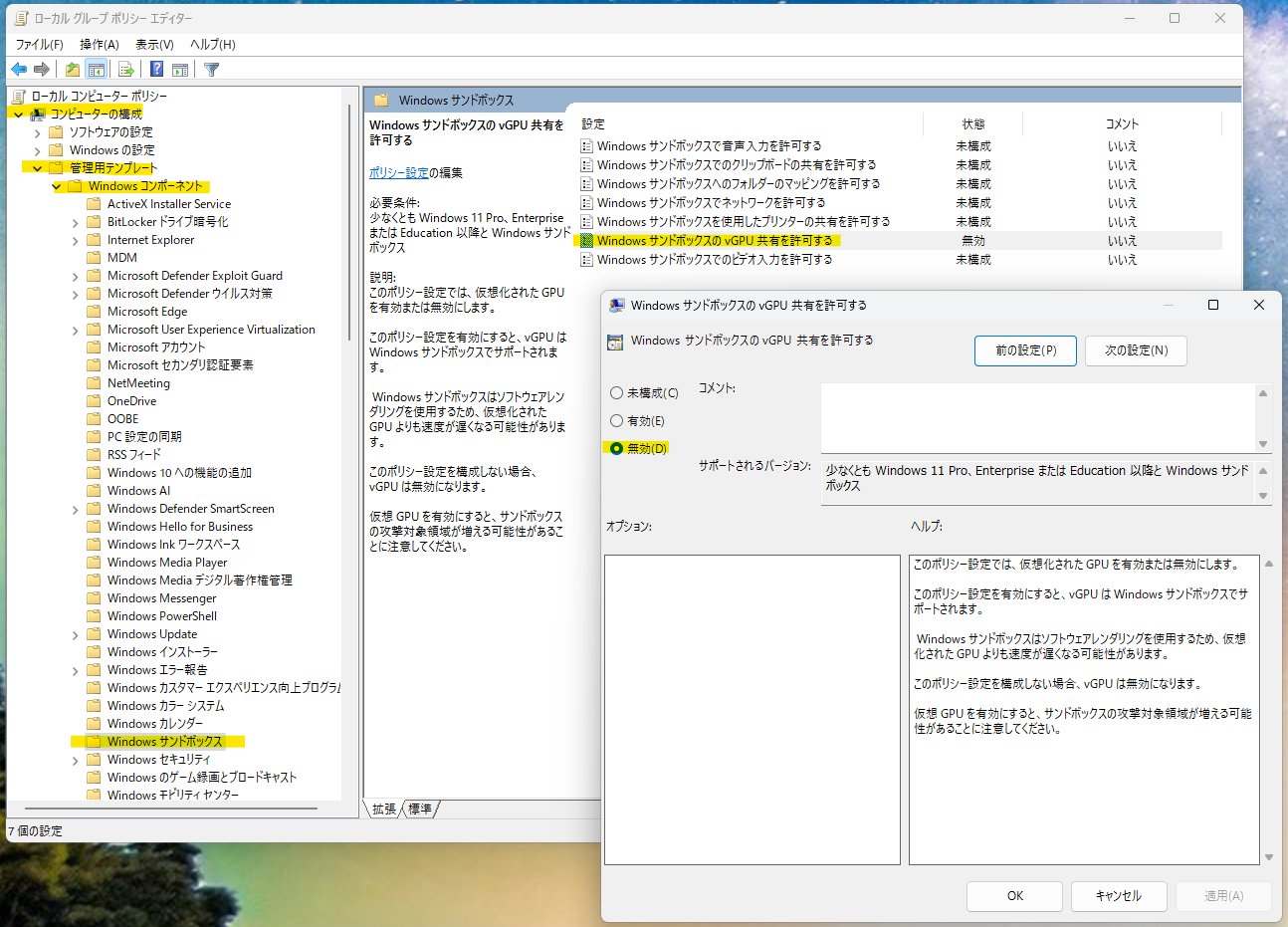Expand the BitLocker ドライブ暗号化 node
The height and width of the screenshot is (927, 1288).
[x=75, y=222]
